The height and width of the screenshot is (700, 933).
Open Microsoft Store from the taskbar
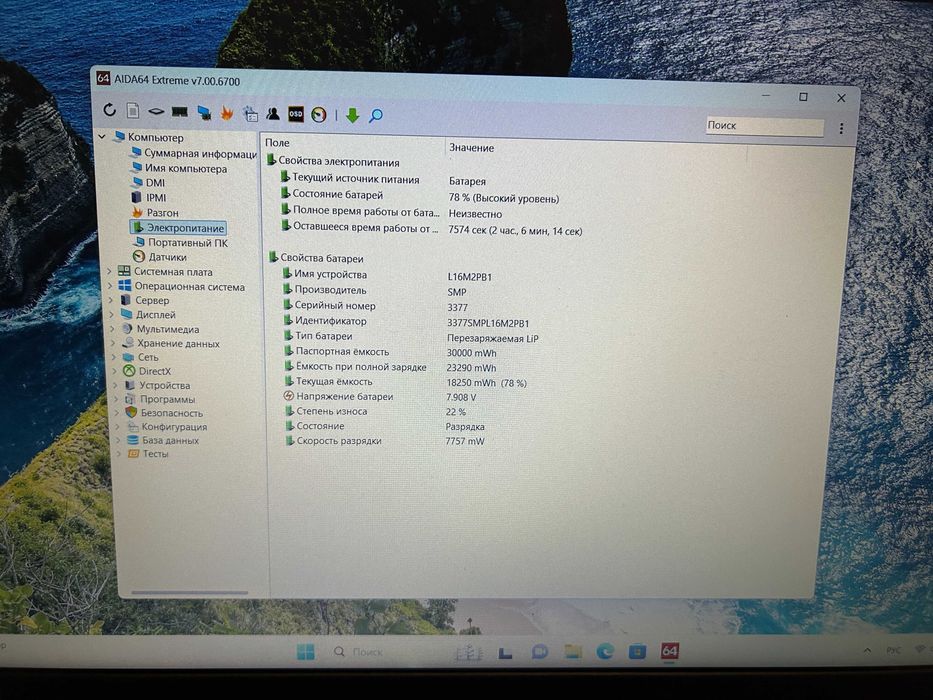pyautogui.click(x=637, y=651)
